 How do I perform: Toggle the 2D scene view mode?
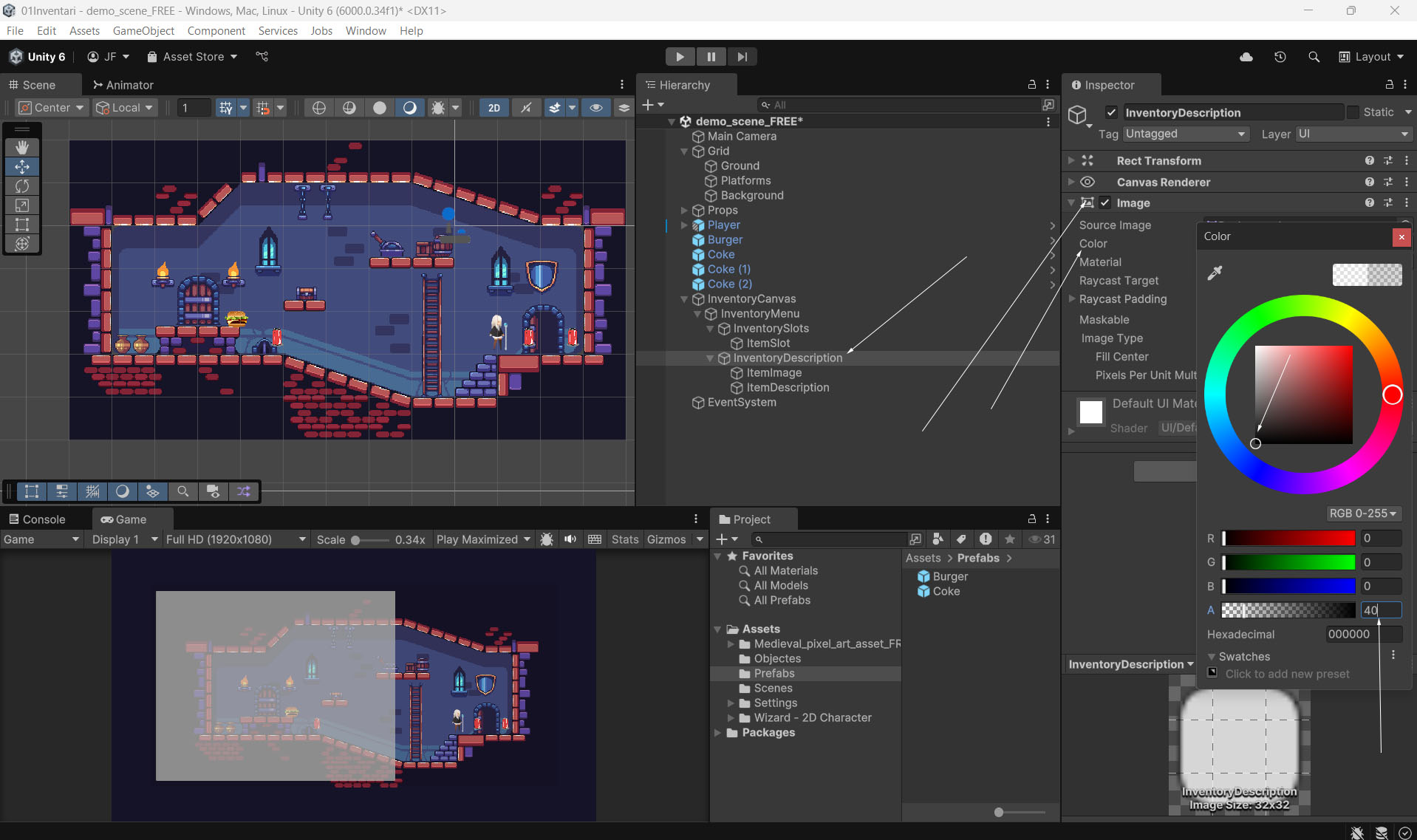point(494,108)
